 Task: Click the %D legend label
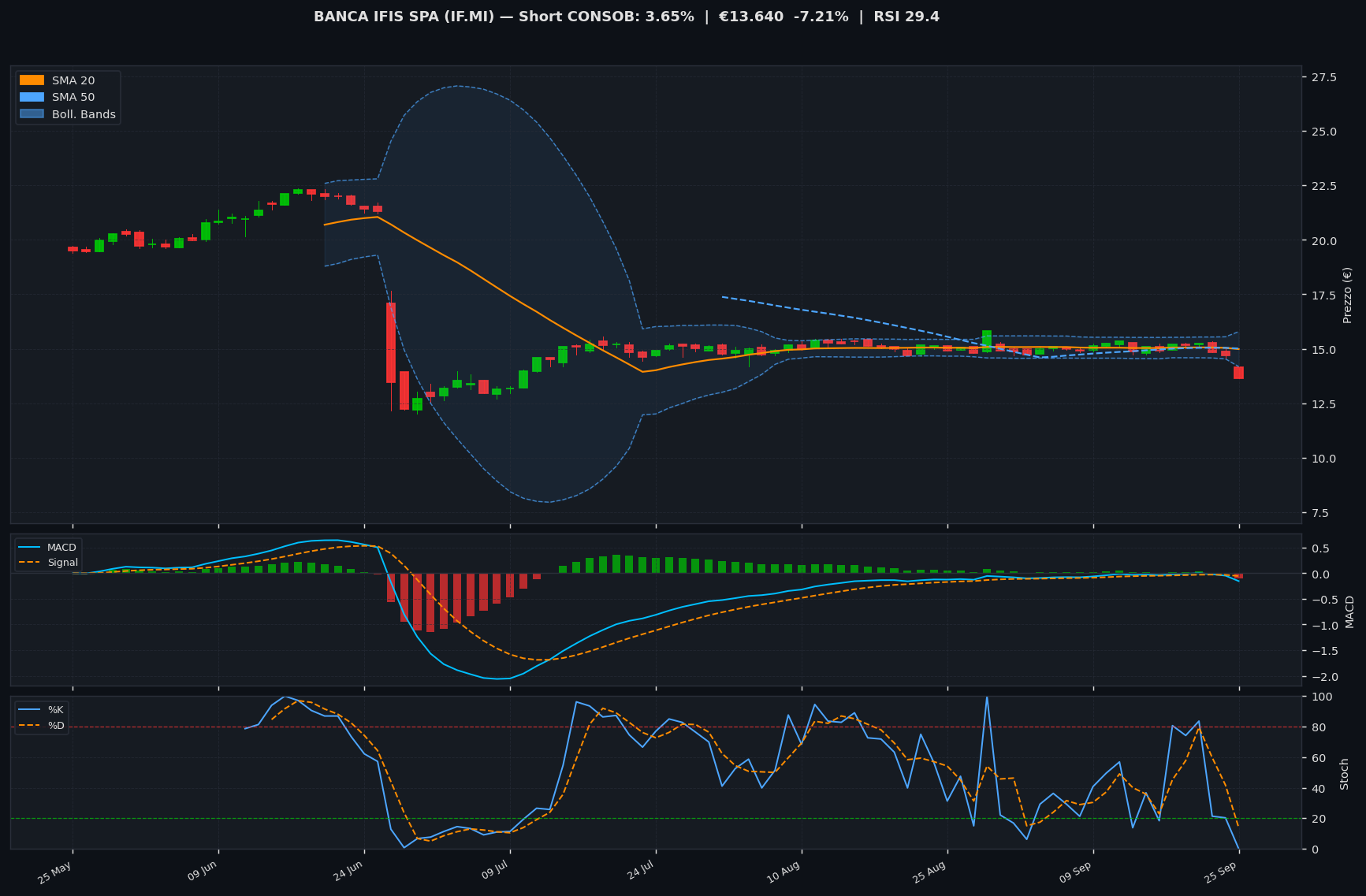tap(55, 725)
